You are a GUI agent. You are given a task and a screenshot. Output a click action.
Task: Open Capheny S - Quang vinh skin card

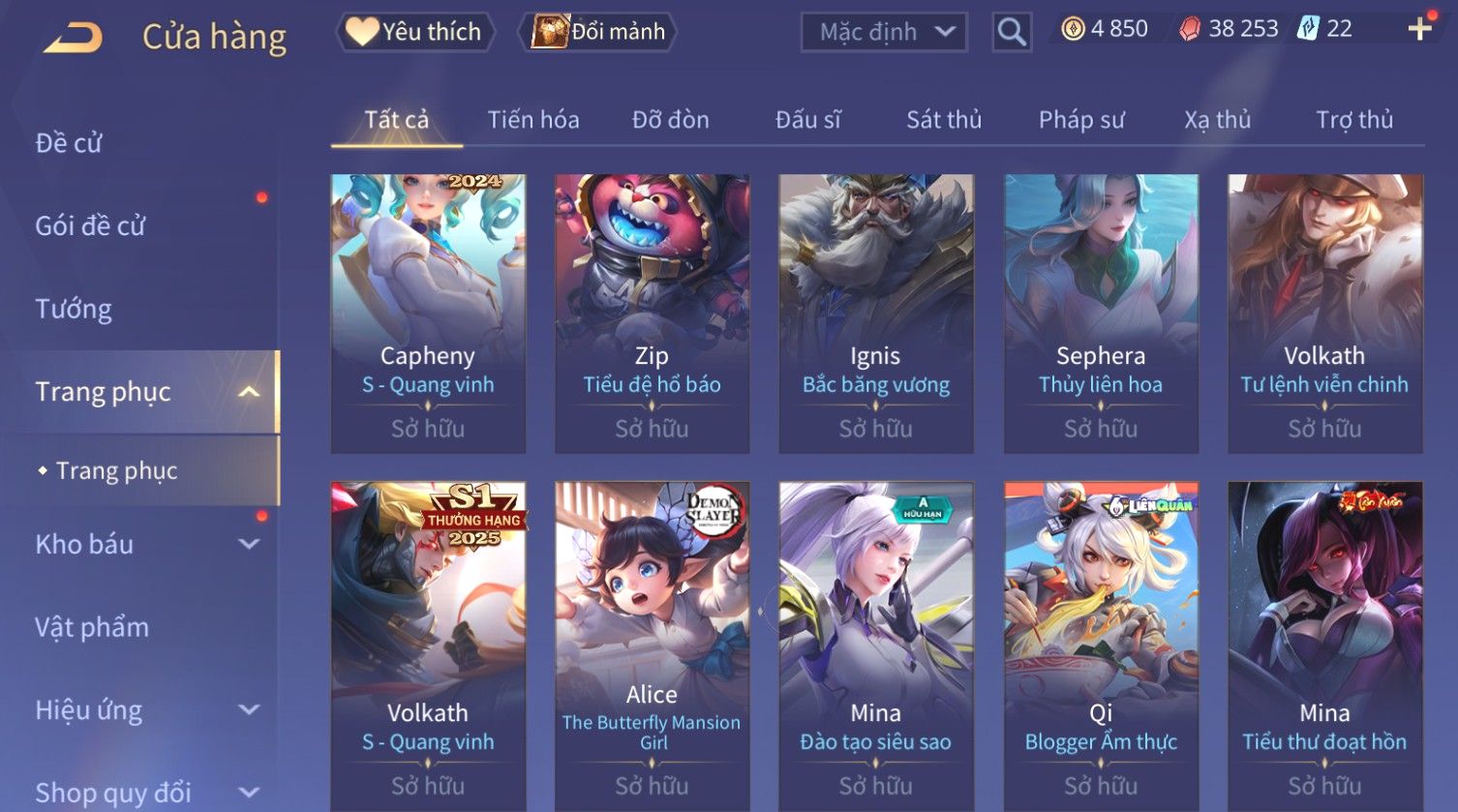(x=428, y=314)
